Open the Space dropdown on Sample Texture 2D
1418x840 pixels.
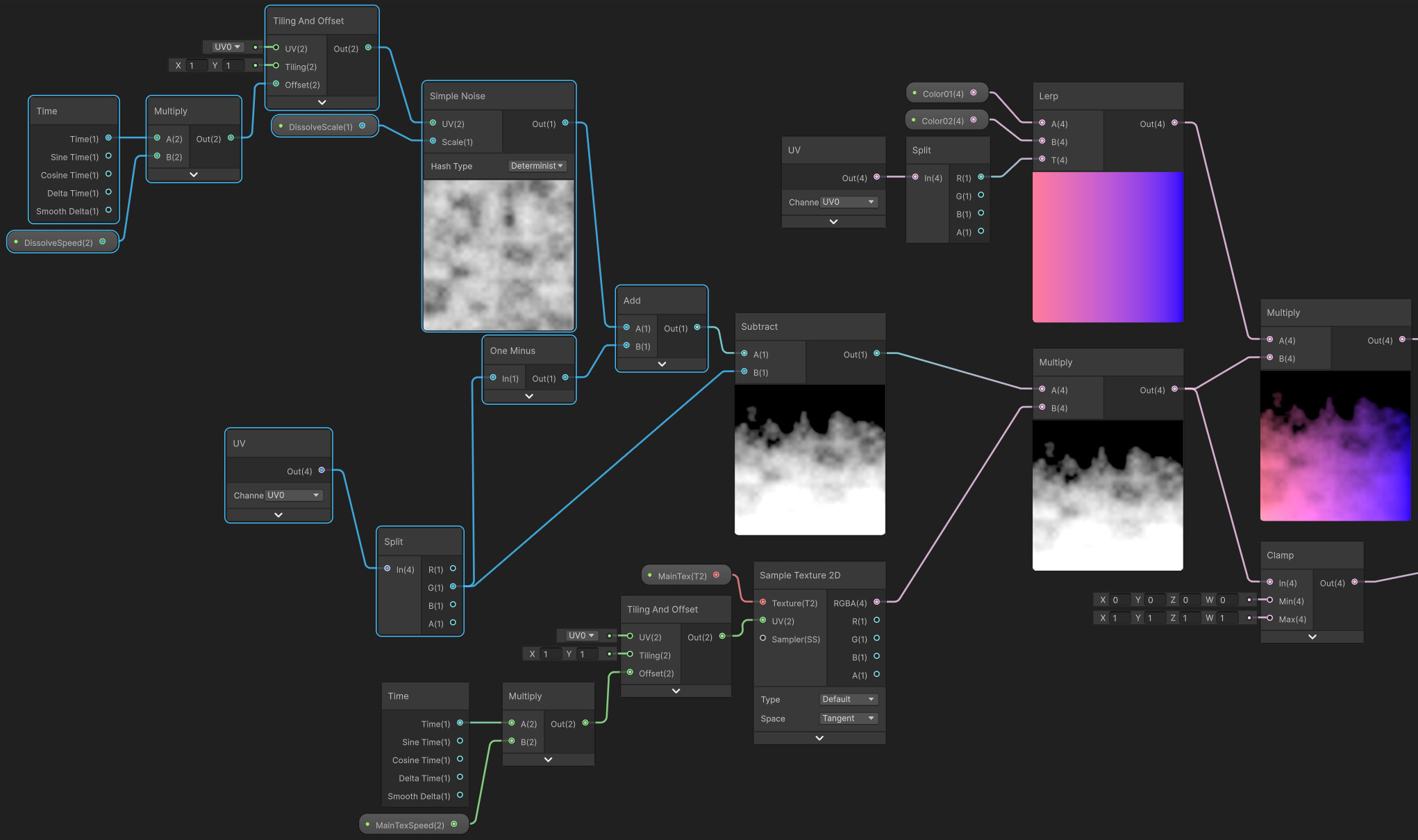click(x=848, y=718)
